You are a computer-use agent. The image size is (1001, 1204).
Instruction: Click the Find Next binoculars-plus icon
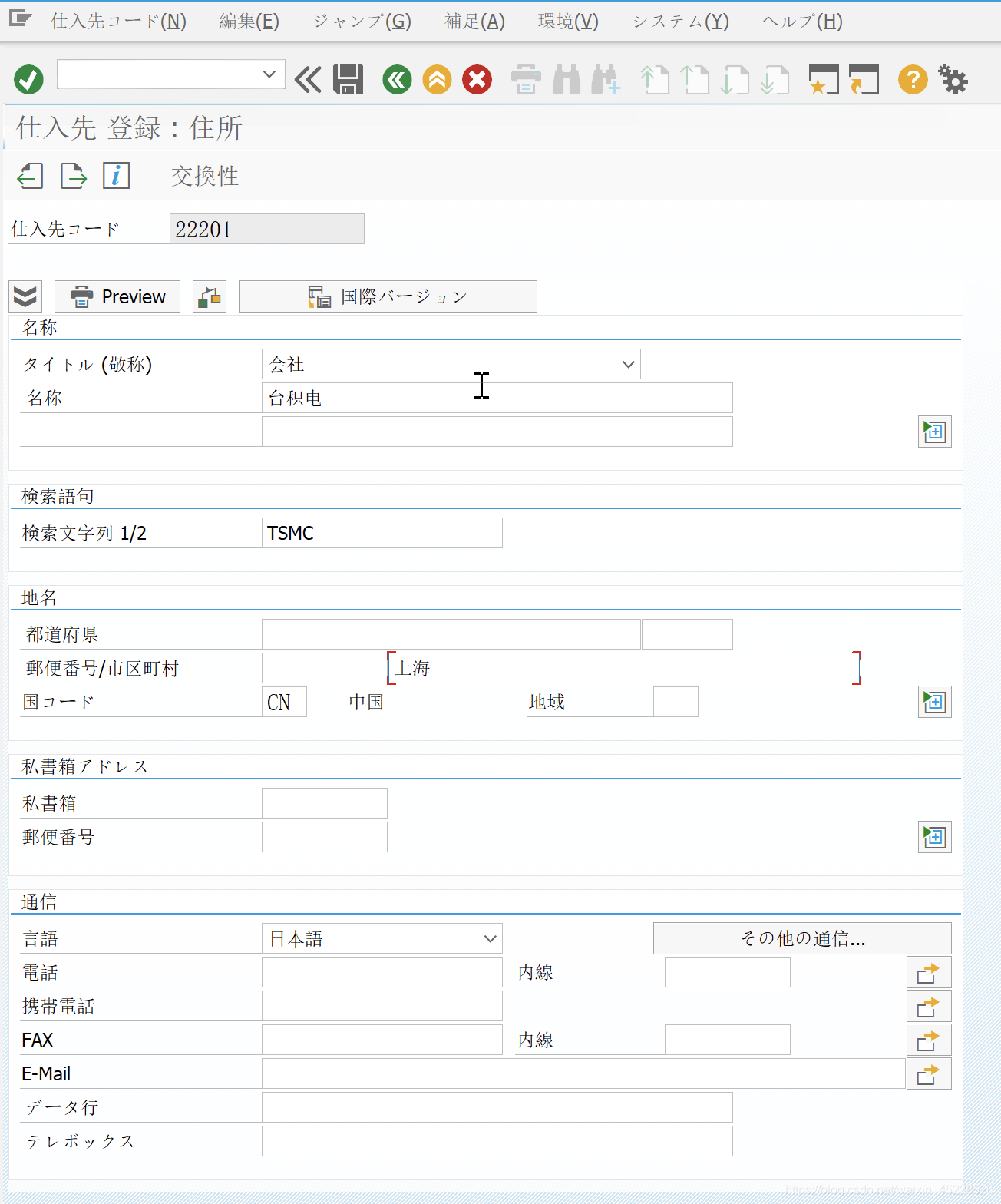point(606,79)
